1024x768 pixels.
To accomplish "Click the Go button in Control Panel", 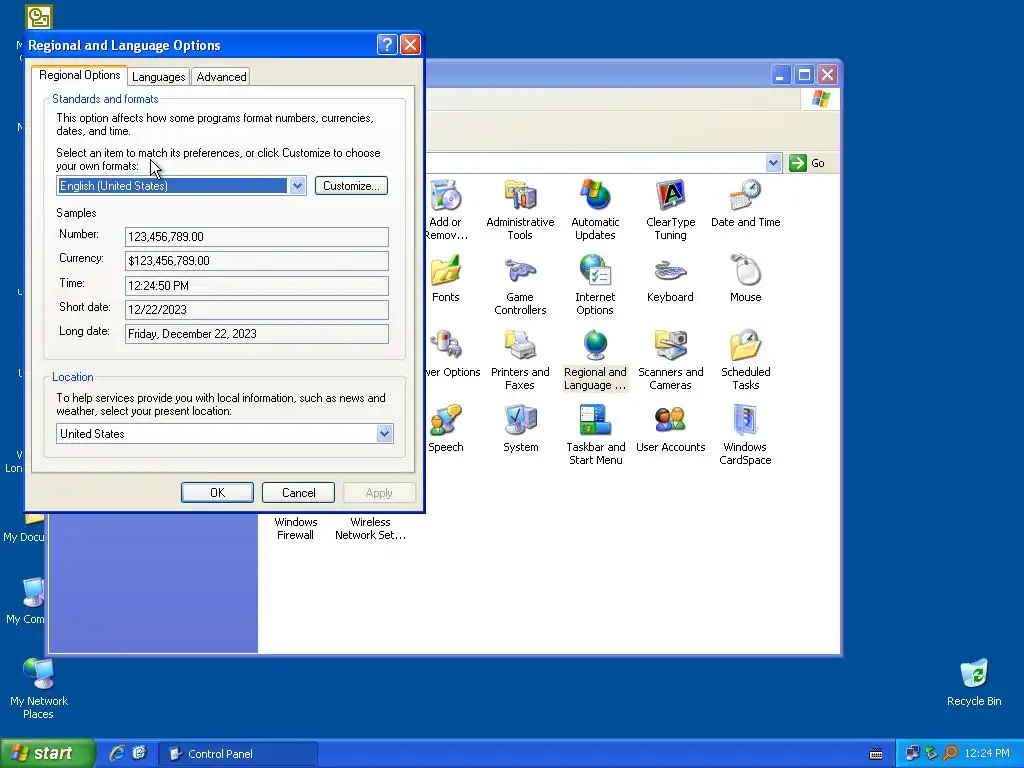I will pos(807,163).
